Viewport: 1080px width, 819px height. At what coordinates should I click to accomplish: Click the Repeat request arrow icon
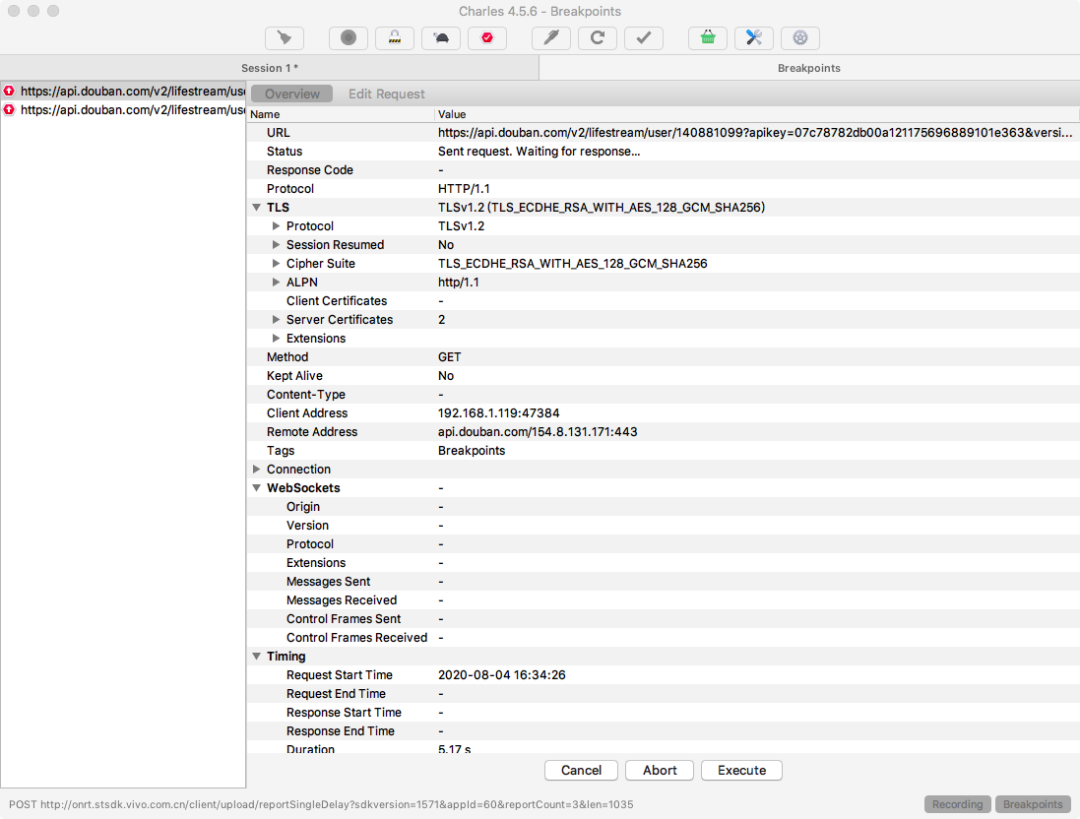(597, 38)
